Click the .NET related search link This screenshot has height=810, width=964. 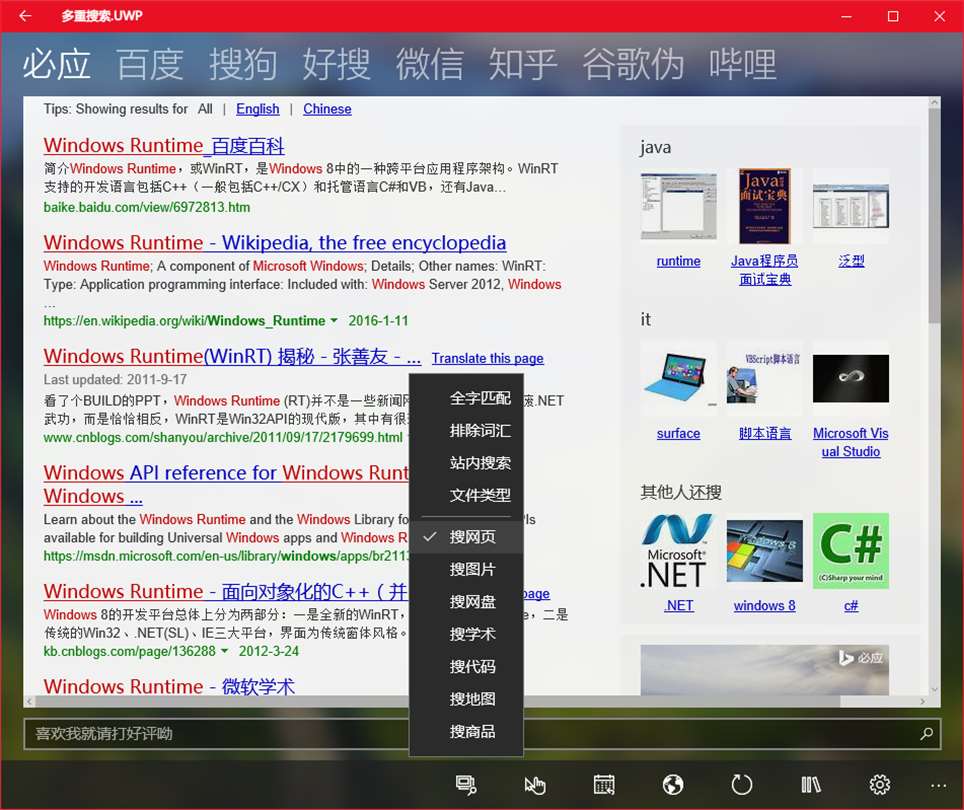(x=678, y=606)
